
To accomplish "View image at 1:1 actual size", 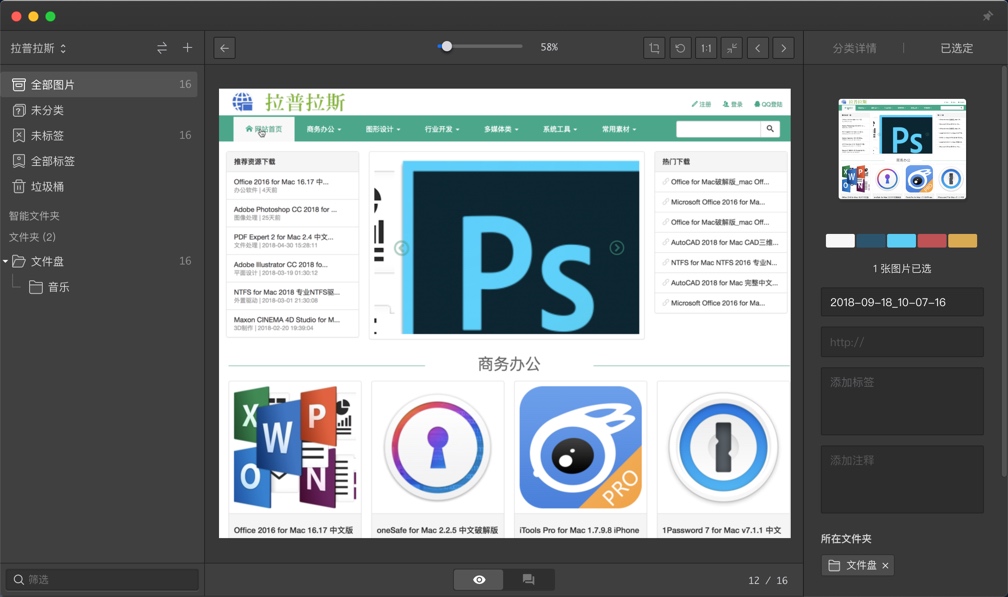I will [706, 47].
